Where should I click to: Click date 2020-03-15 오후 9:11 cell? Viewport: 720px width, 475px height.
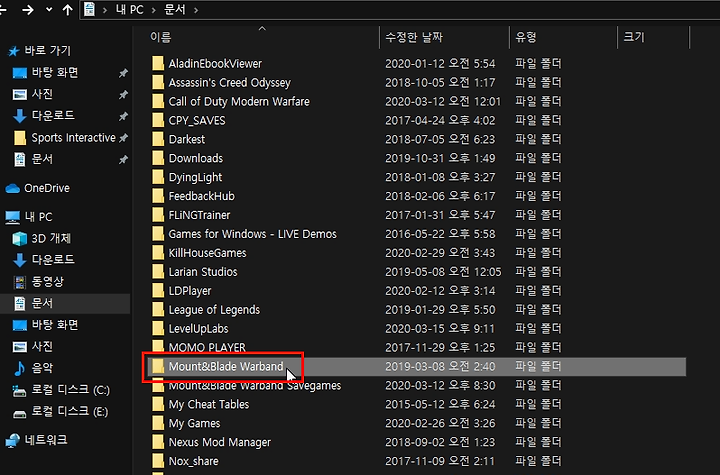[x=439, y=329]
